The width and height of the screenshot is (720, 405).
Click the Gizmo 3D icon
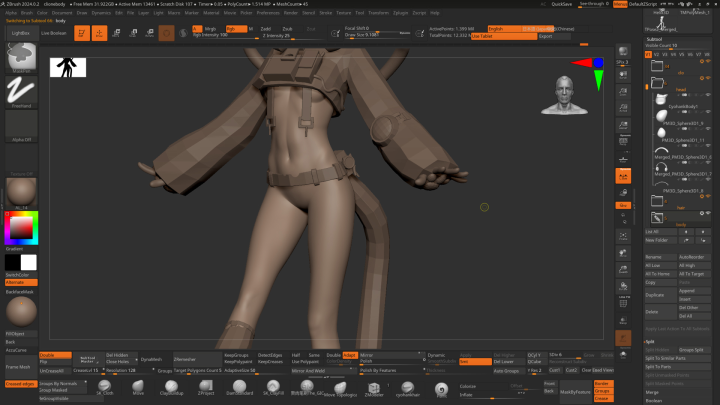[166, 33]
